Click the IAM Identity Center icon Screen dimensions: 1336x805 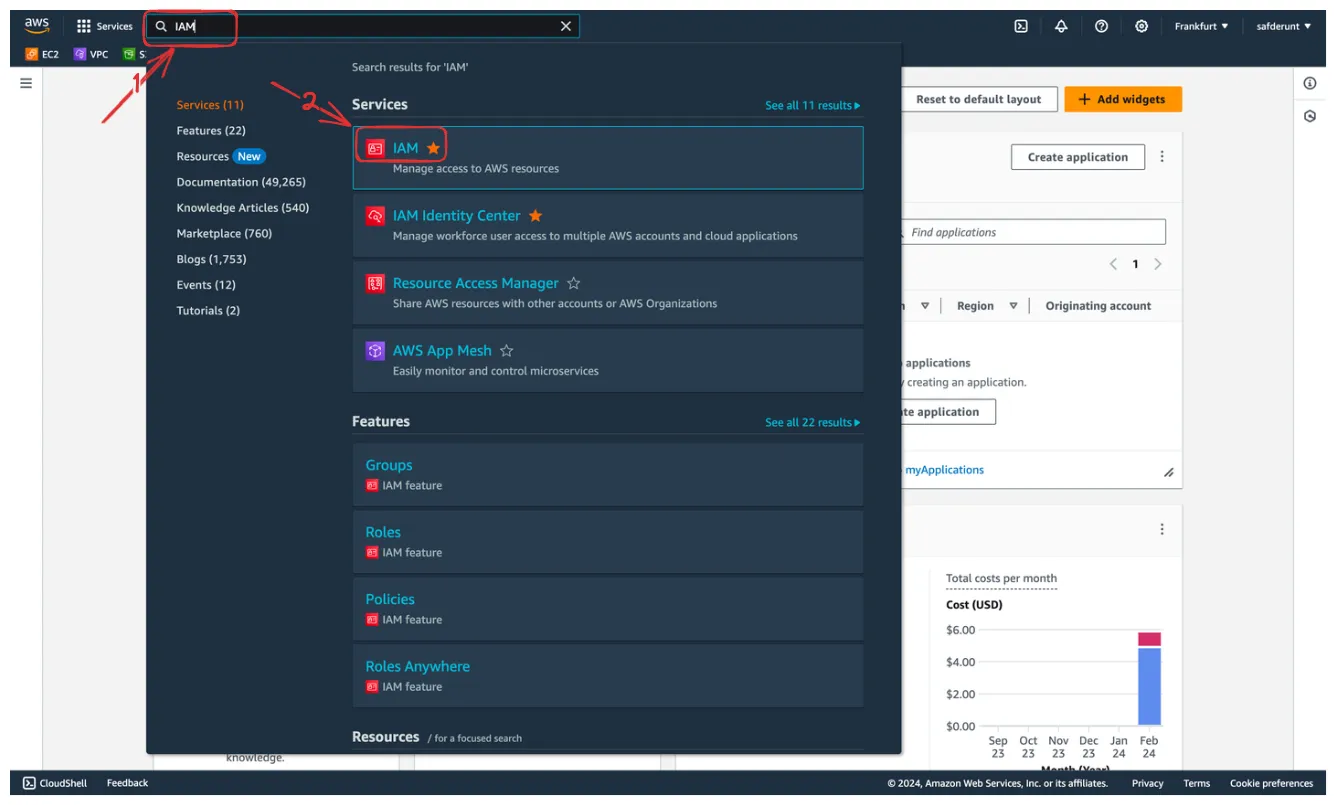pyautogui.click(x=375, y=216)
